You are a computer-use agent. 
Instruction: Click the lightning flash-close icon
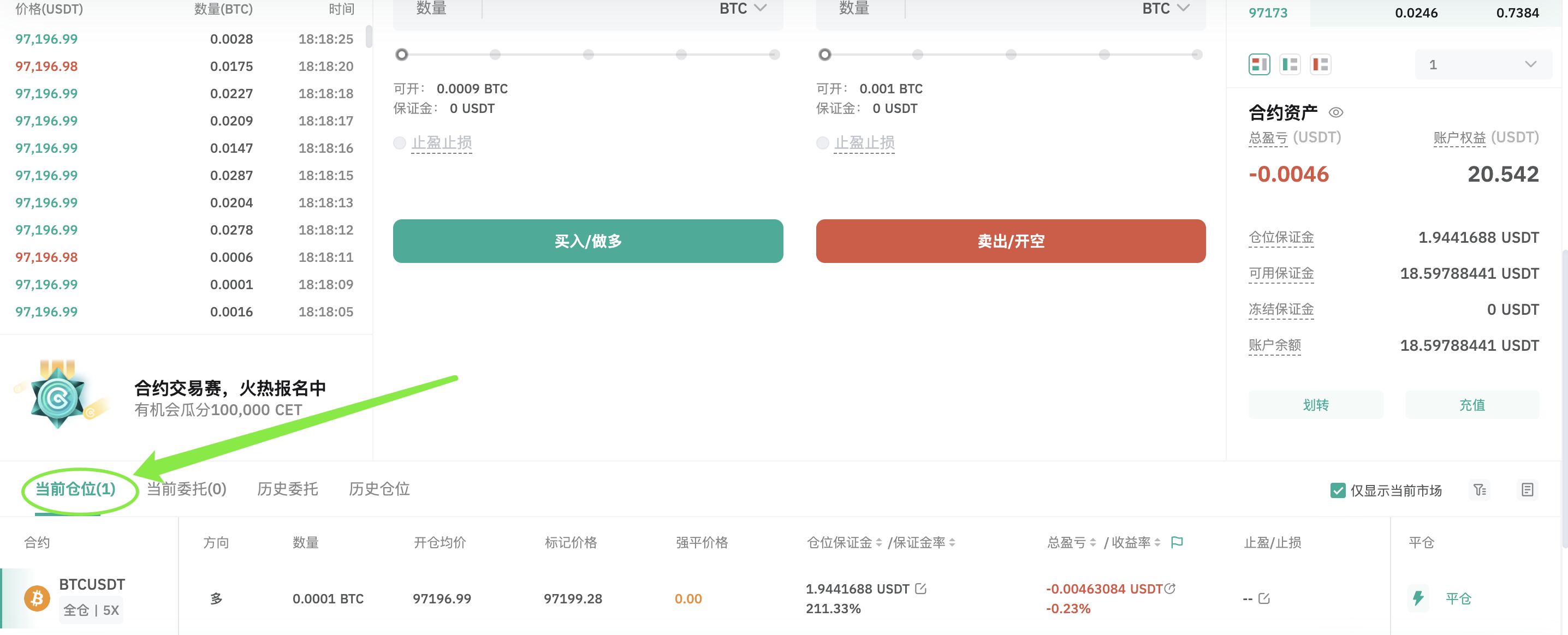(x=1418, y=598)
